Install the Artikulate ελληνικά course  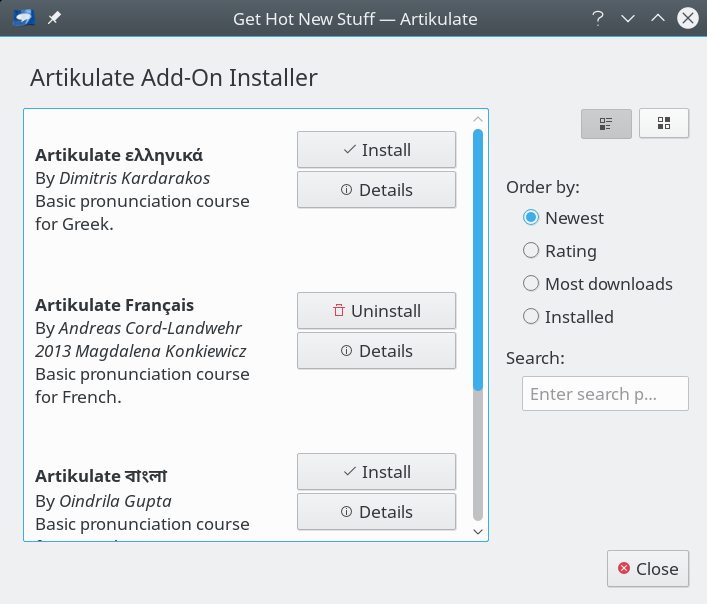[376, 150]
